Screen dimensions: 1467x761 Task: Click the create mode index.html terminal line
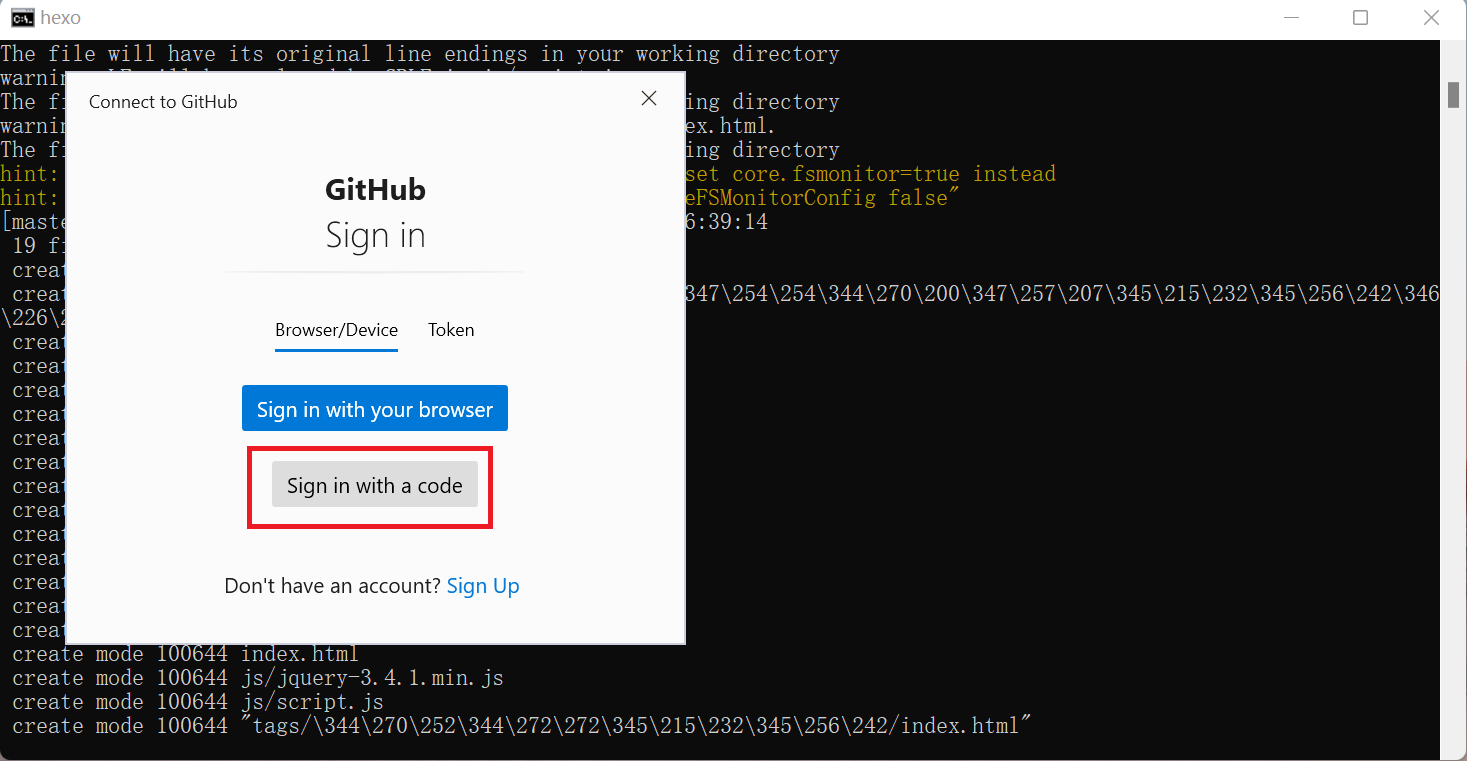point(185,654)
